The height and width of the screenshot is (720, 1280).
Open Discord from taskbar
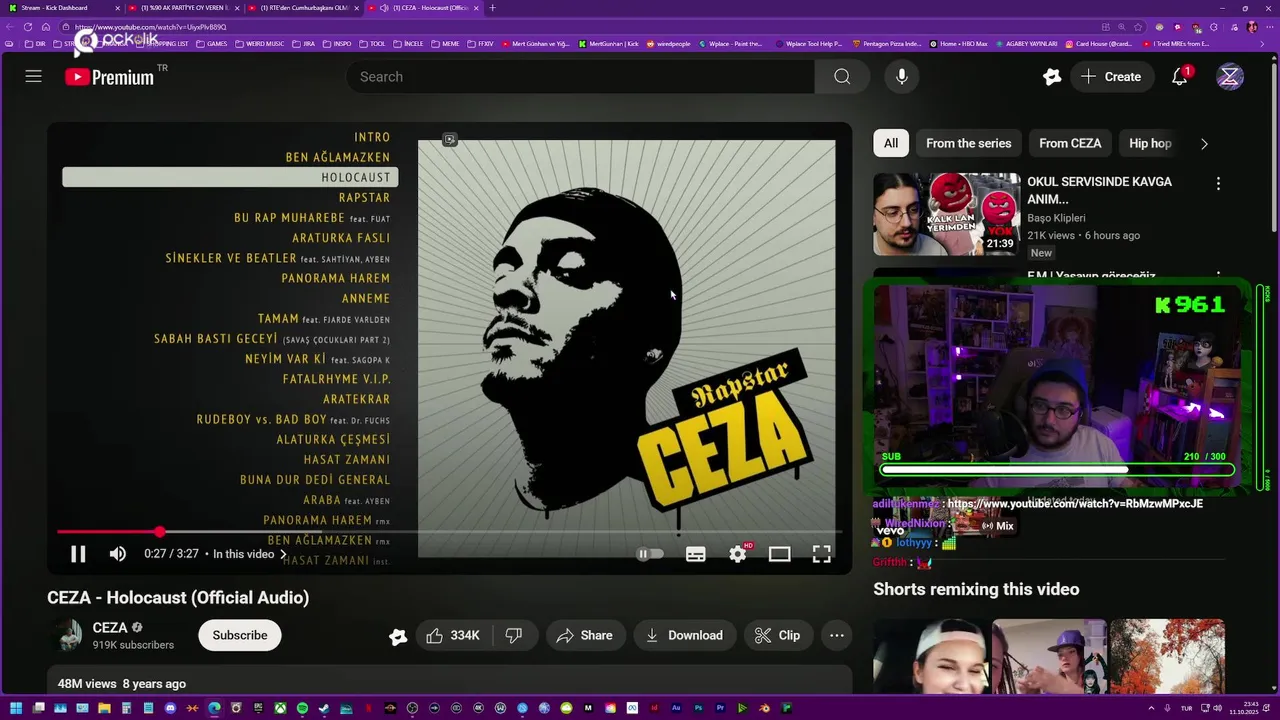point(170,708)
